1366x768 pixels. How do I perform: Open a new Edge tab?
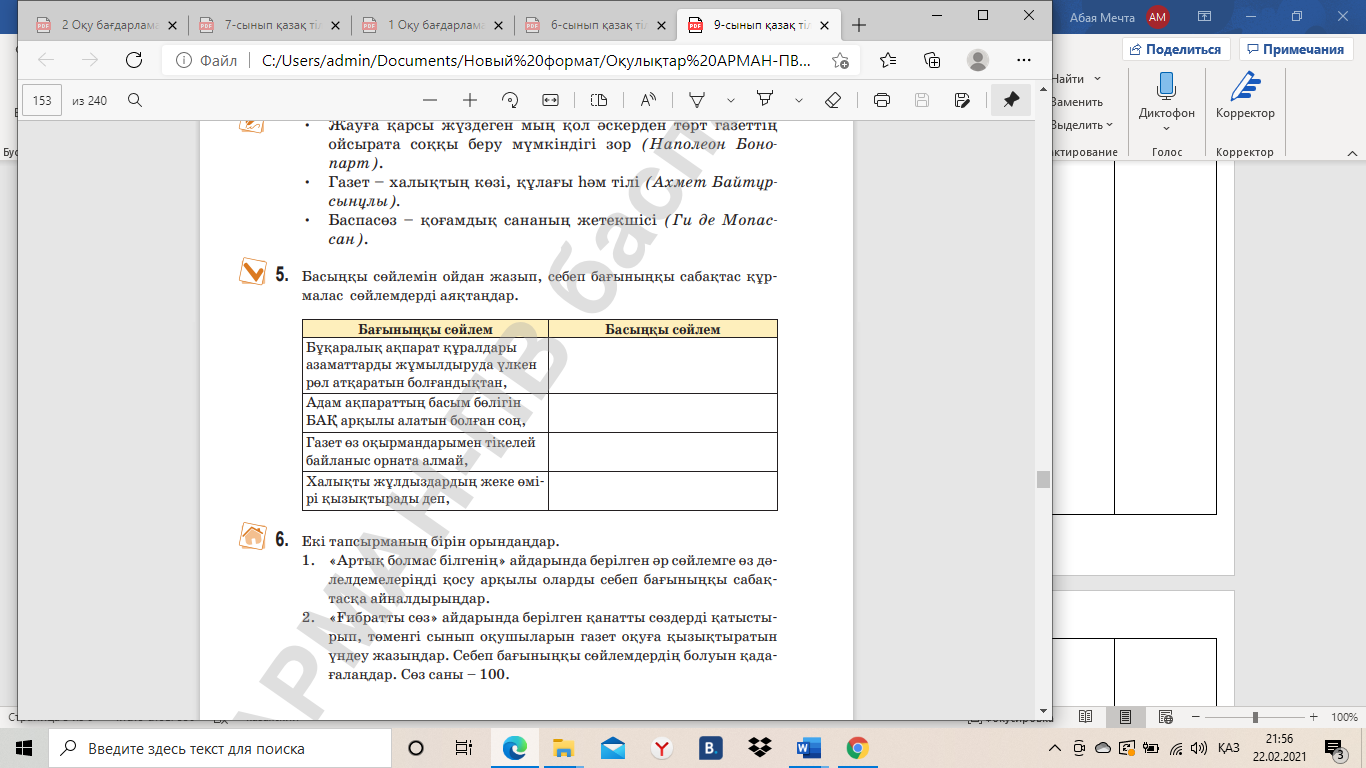(x=859, y=25)
